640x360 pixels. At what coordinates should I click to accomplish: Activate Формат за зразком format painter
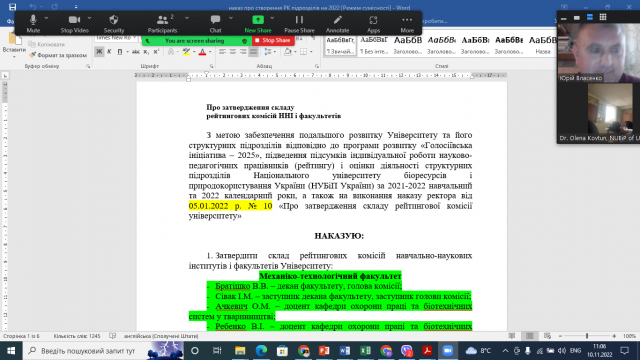[x=58, y=55]
